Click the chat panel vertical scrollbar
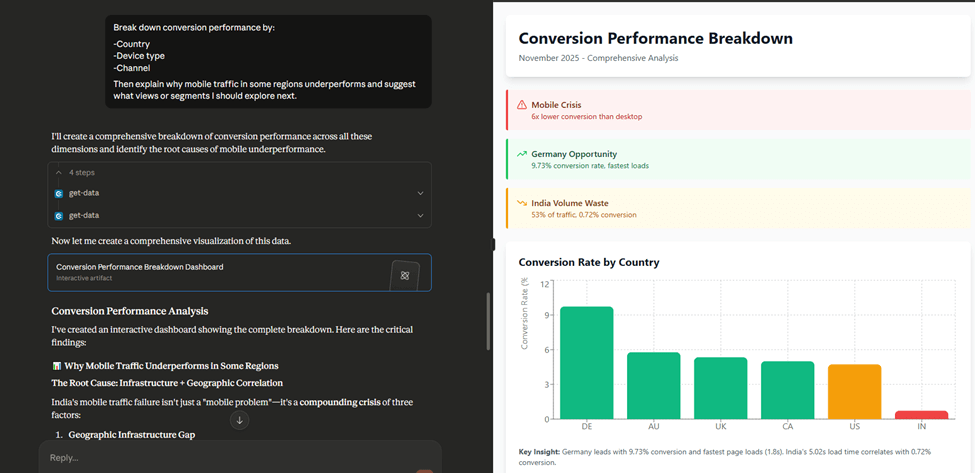Image resolution: width=975 pixels, height=473 pixels. point(488,321)
